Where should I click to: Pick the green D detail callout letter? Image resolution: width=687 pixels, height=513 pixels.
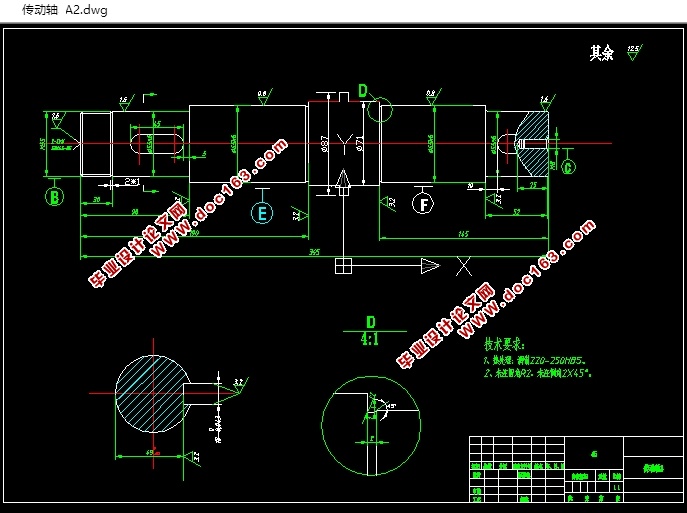pyautogui.click(x=363, y=91)
